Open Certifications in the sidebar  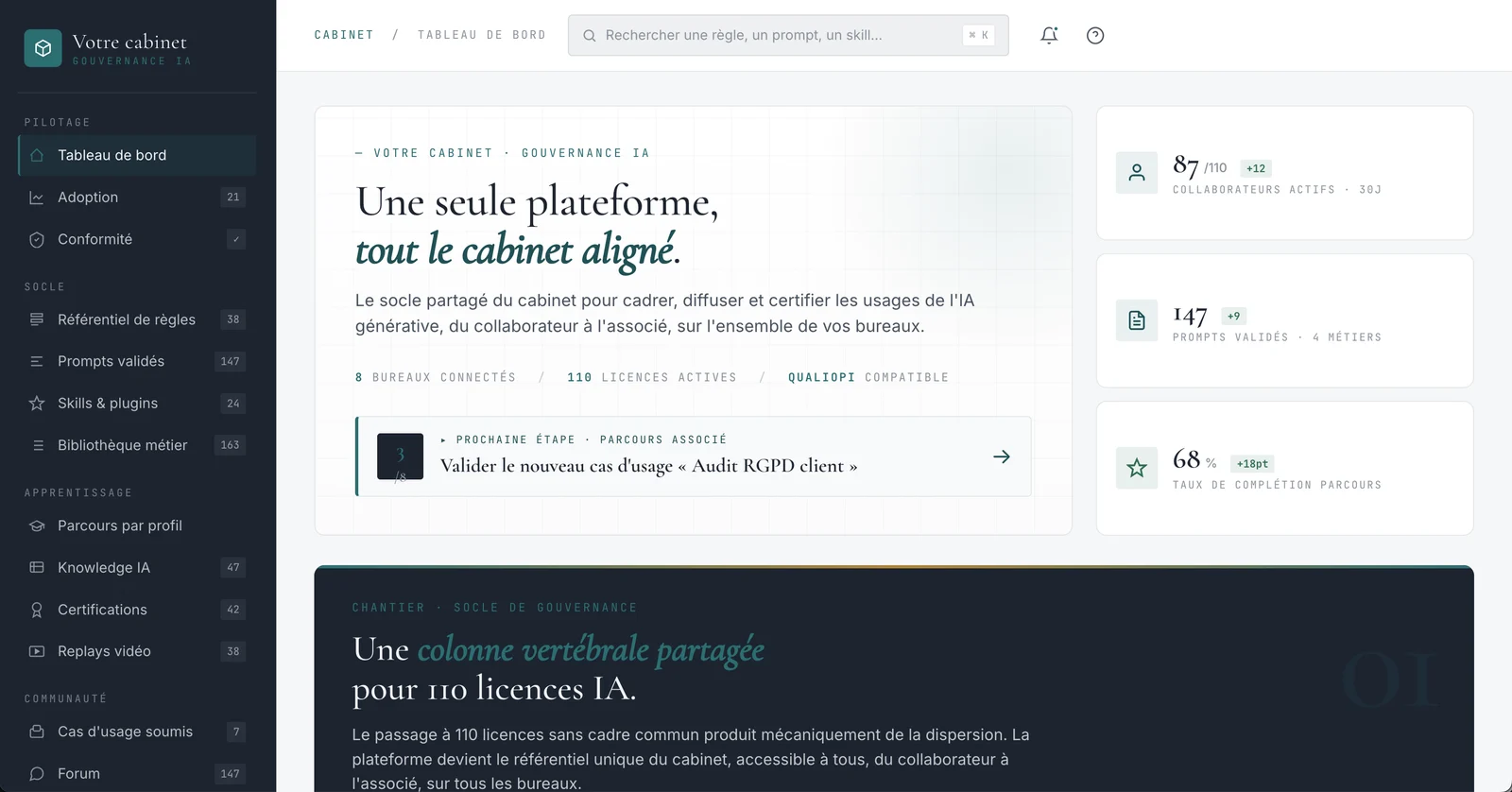(137, 610)
